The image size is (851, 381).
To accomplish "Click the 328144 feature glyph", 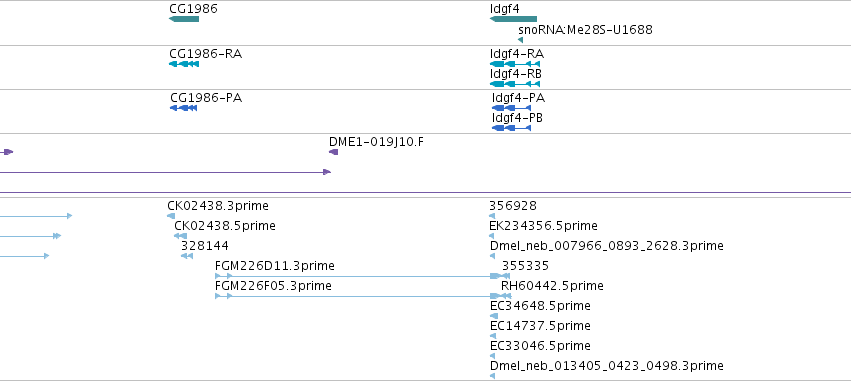I will point(187,256).
